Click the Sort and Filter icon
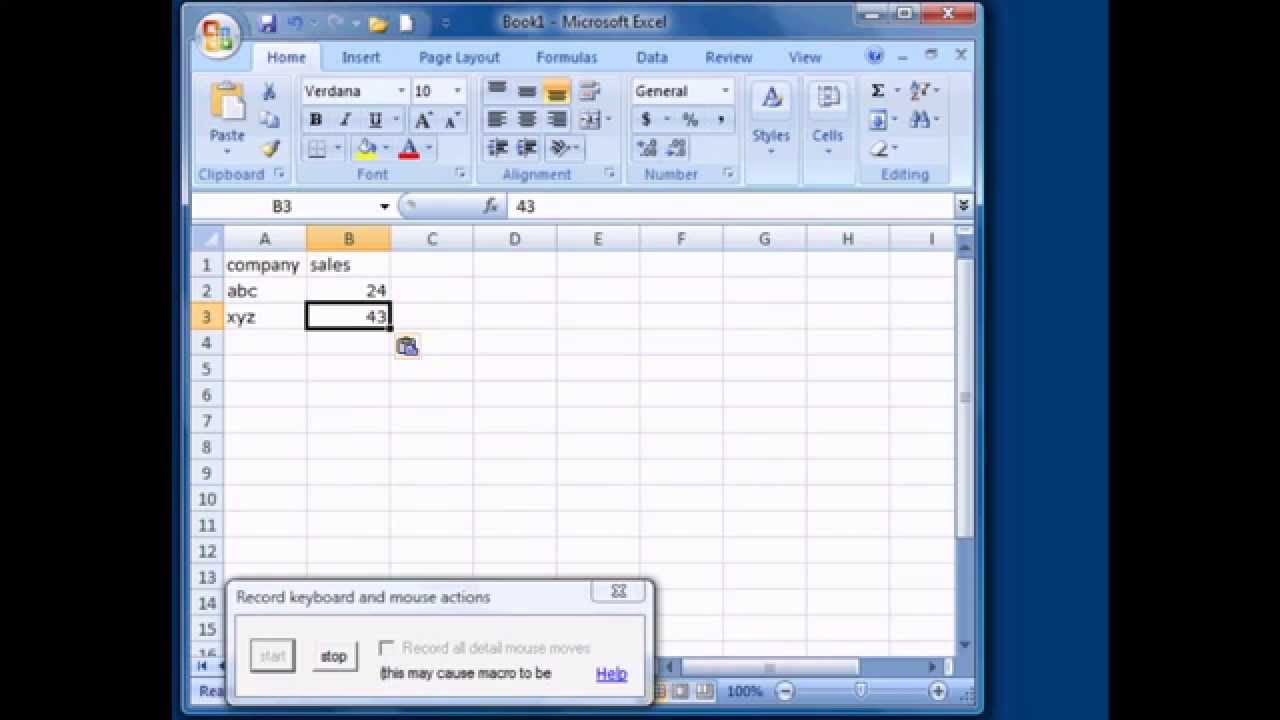This screenshot has width=1280, height=720. point(919,90)
